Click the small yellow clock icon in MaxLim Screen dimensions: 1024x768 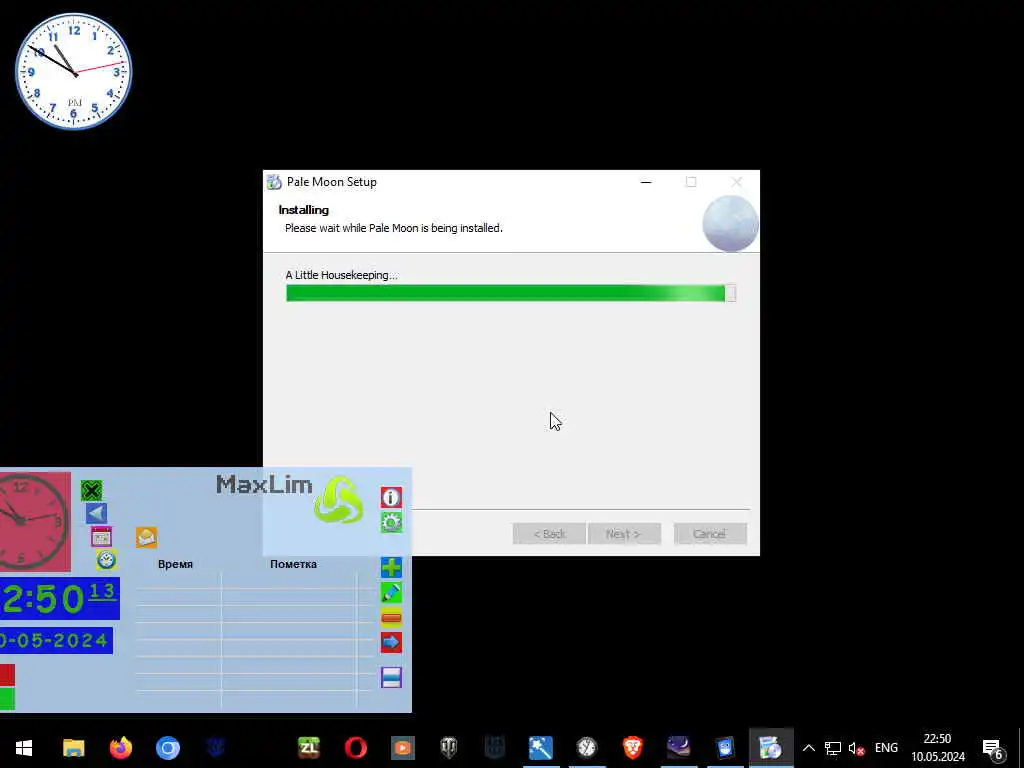[106, 560]
